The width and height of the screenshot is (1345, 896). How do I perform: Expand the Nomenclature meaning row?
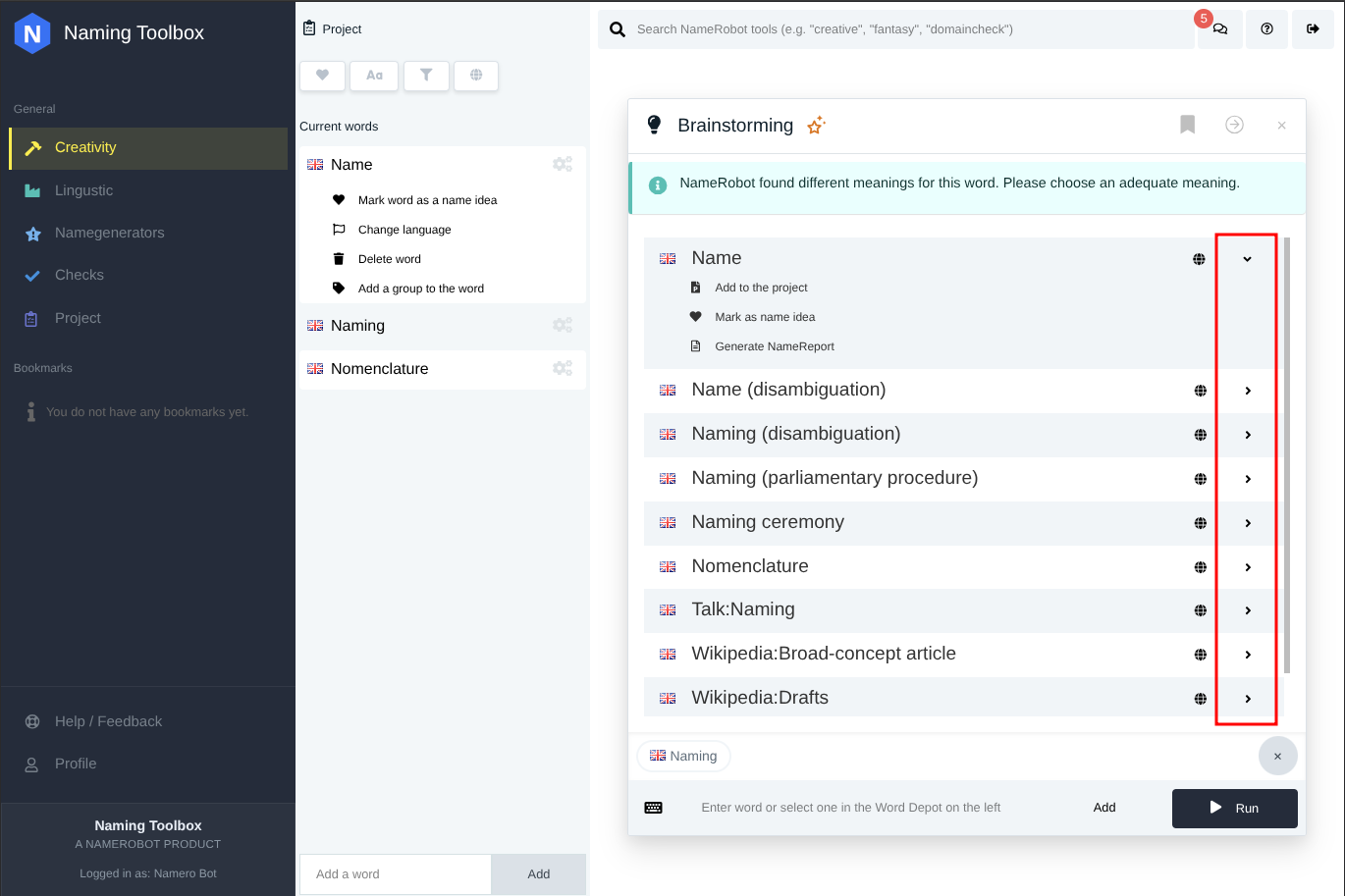[1247, 567]
